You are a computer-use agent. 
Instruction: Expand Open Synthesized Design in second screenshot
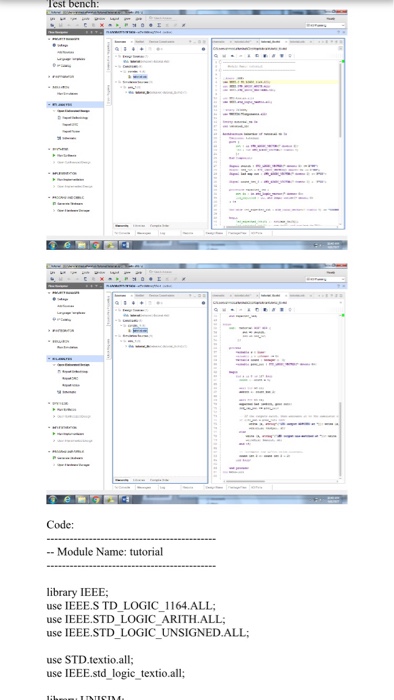point(54,417)
